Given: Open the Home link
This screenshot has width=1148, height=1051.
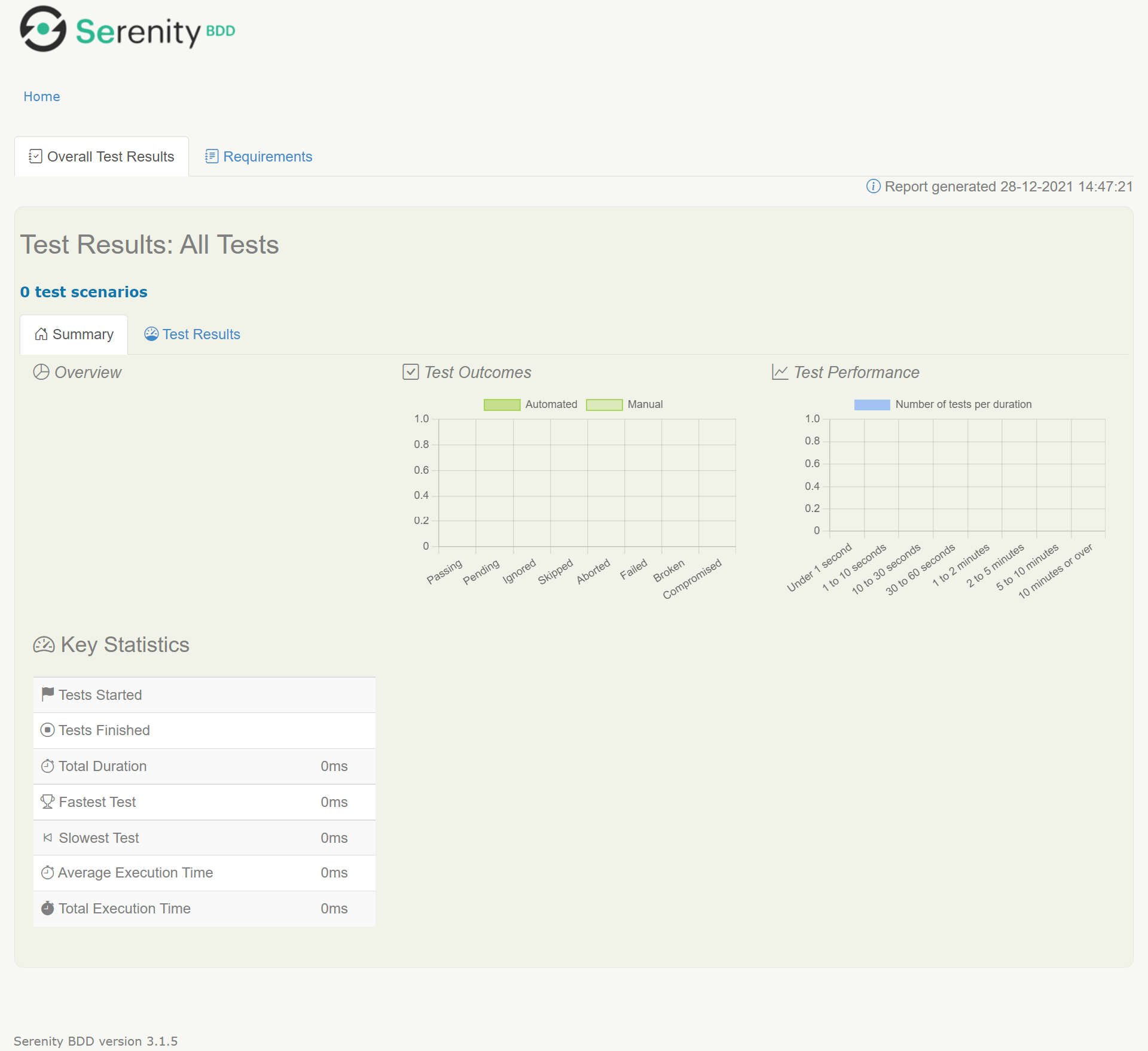Looking at the screenshot, I should tap(41, 96).
